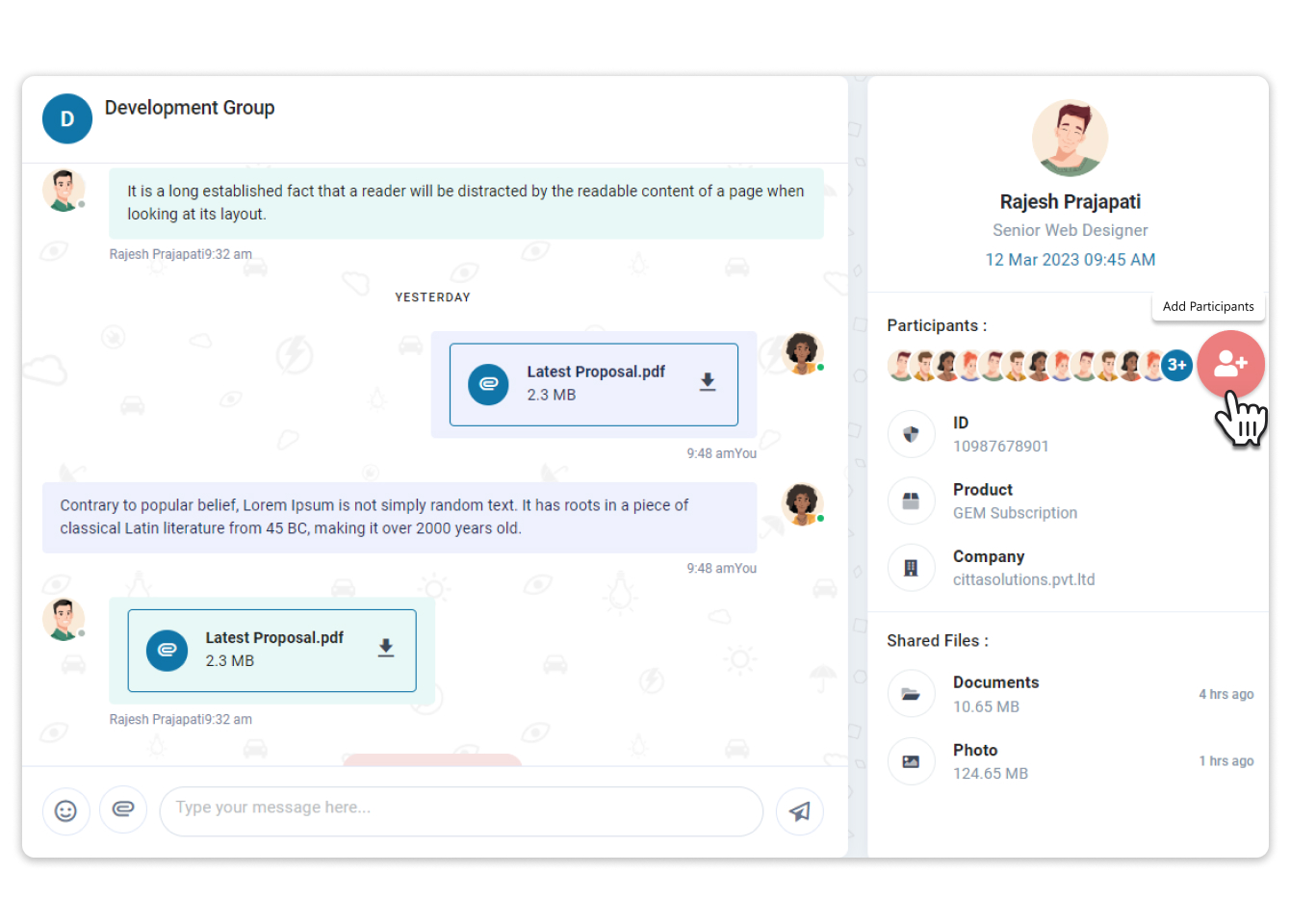Click Rajesh's avatar next to his message
Image resolution: width=1290 pixels, height=924 pixels.
pos(64,189)
